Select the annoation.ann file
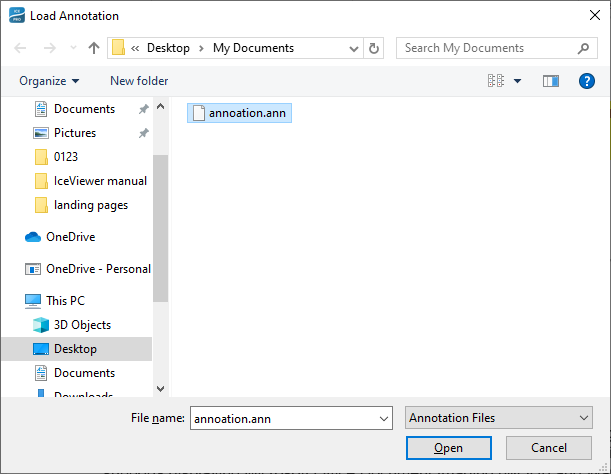 tap(239, 113)
